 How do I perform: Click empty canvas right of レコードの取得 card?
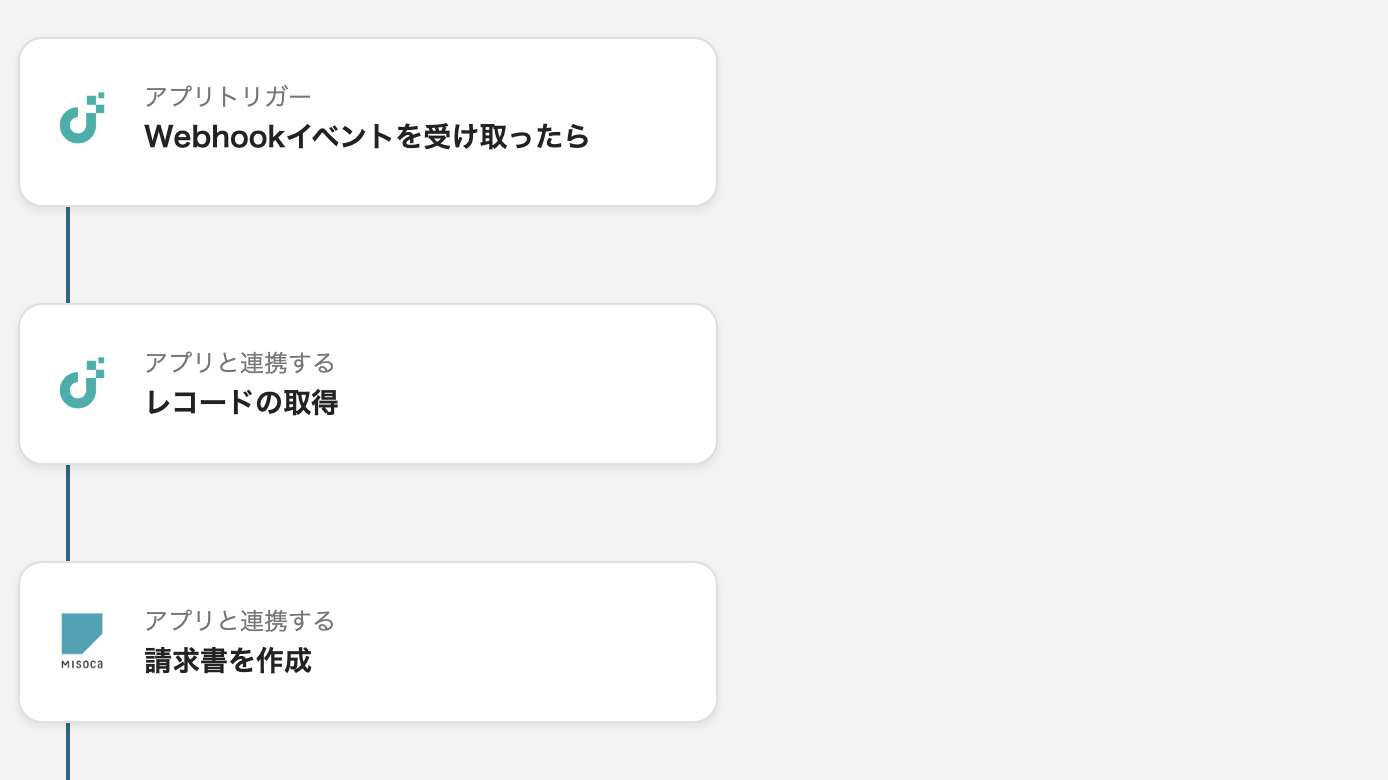click(1000, 384)
